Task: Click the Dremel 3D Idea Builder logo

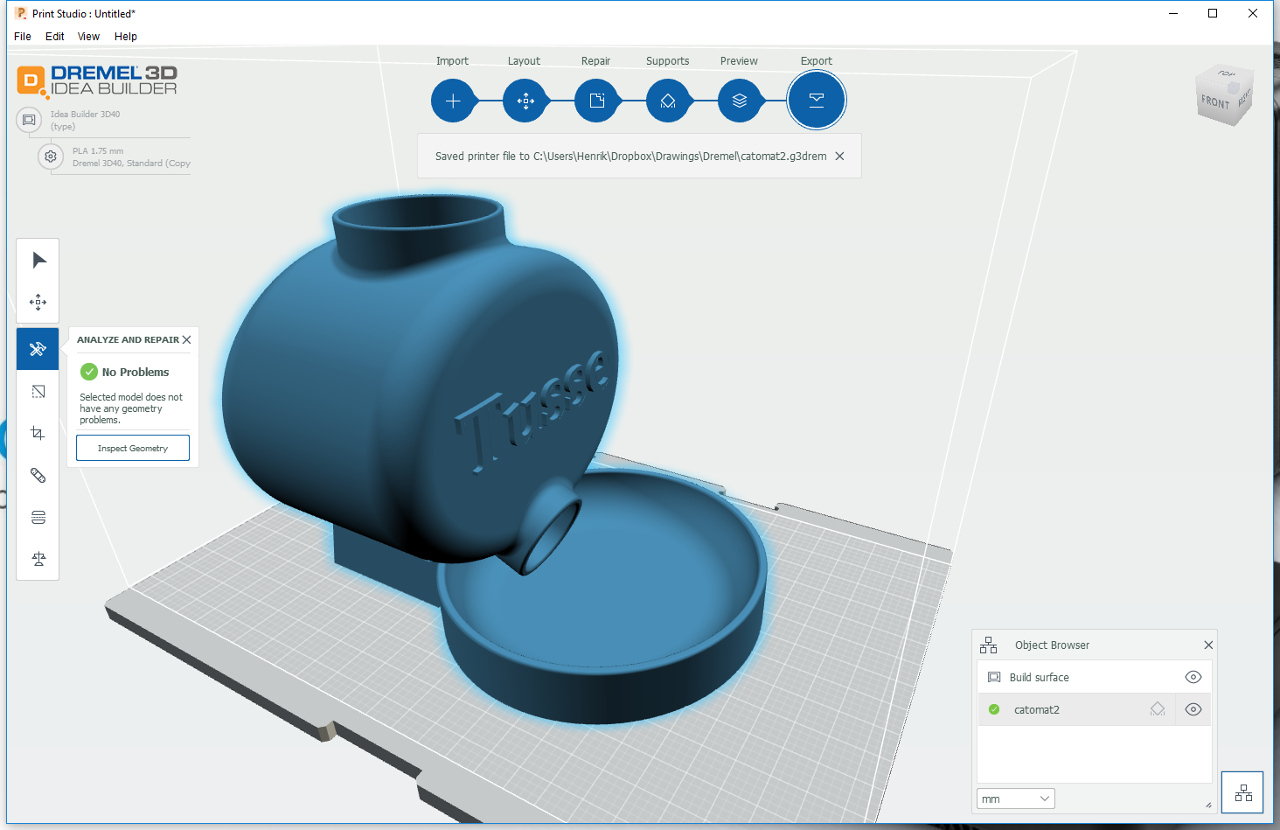Action: (x=98, y=80)
